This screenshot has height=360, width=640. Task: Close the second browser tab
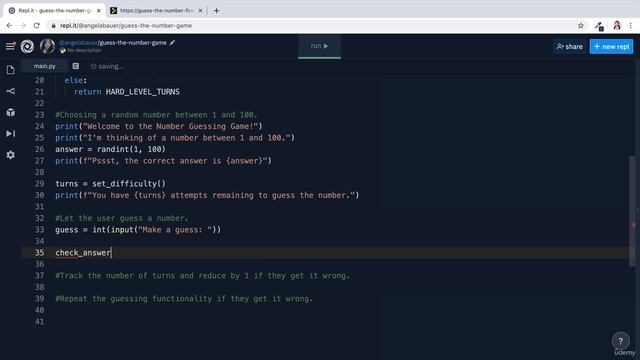[x=200, y=11]
